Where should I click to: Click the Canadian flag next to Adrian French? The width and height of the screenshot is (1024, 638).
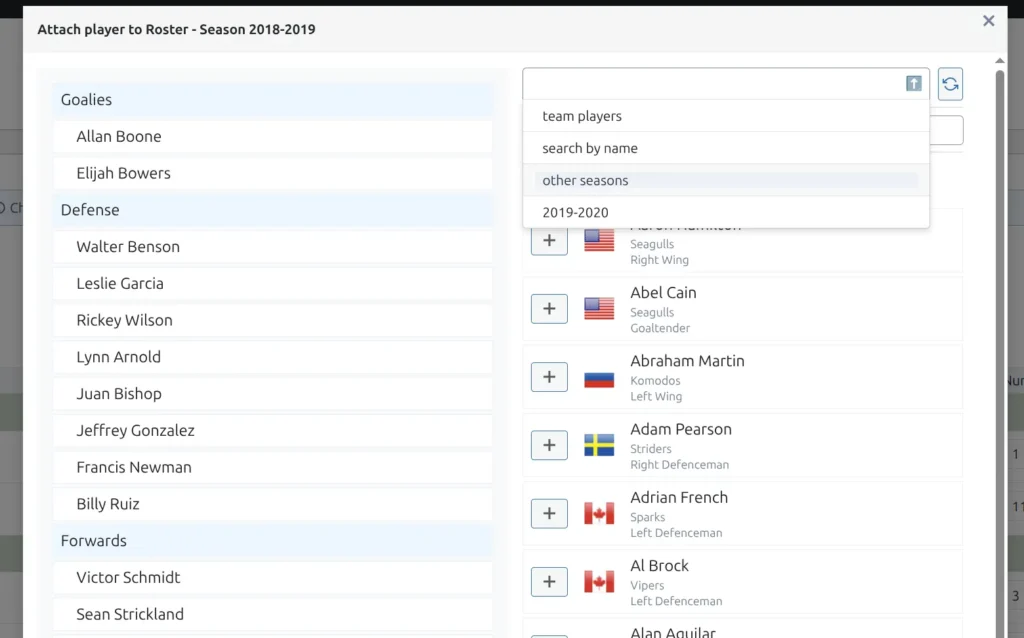pyautogui.click(x=599, y=513)
